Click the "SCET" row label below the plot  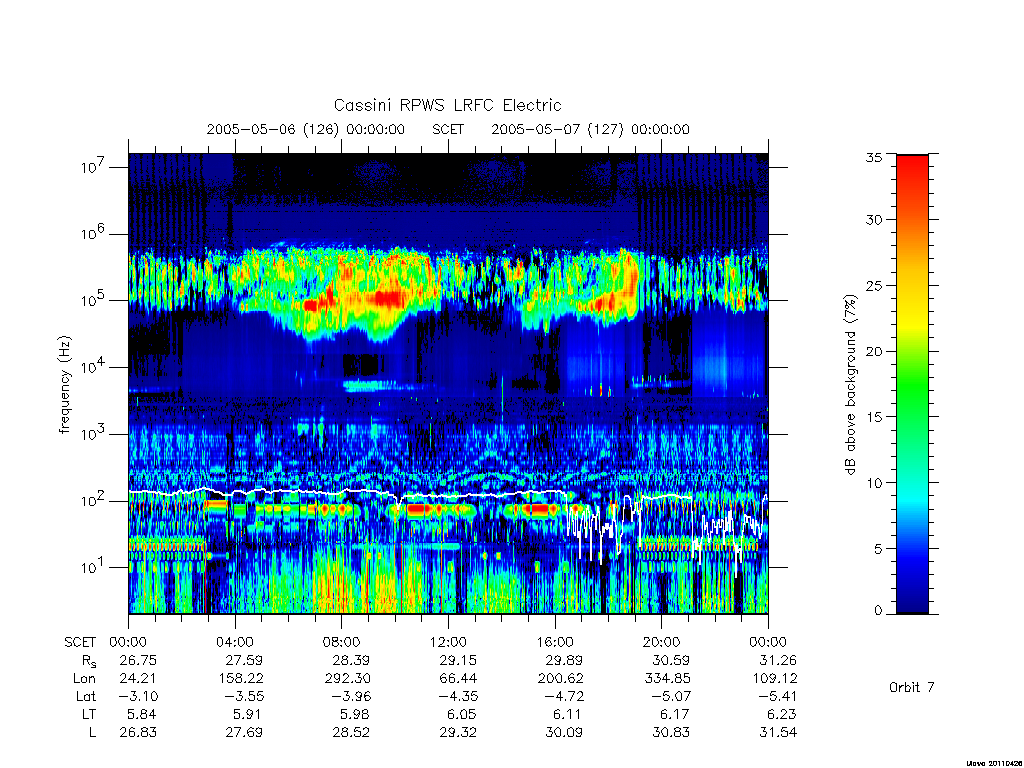pos(80,642)
